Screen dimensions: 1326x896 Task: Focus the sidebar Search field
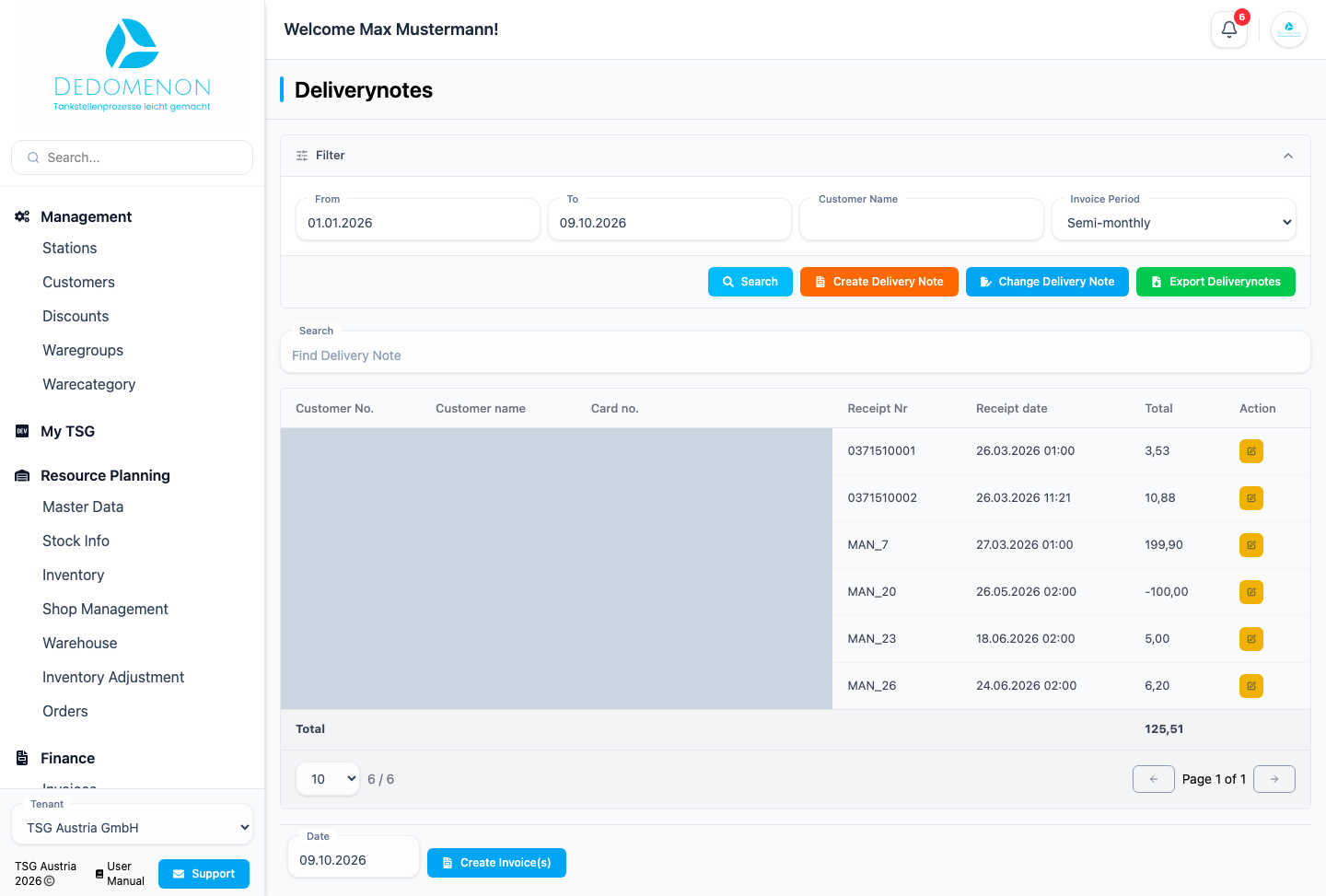[132, 157]
